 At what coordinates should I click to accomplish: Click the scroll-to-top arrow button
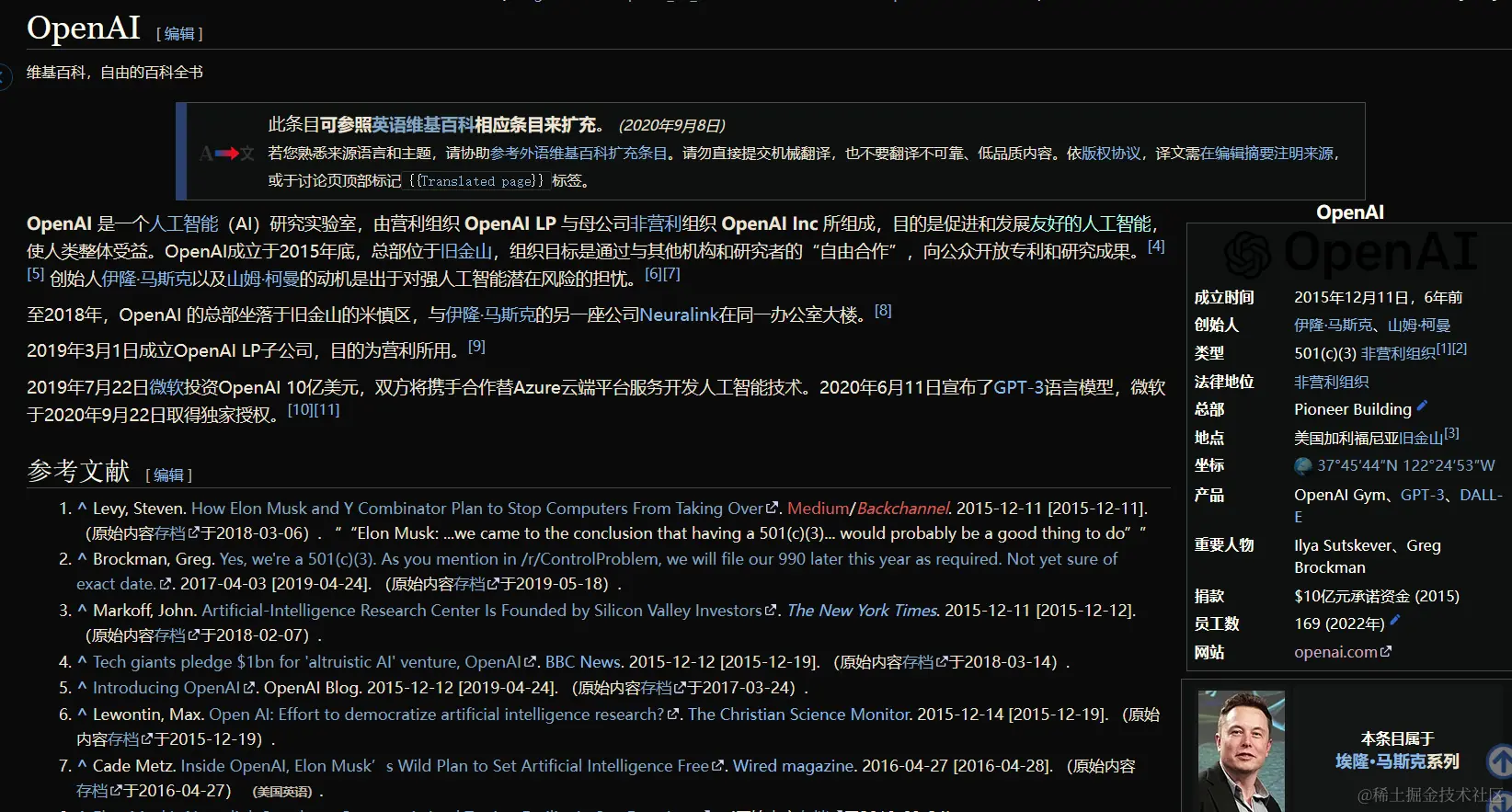[x=1501, y=761]
